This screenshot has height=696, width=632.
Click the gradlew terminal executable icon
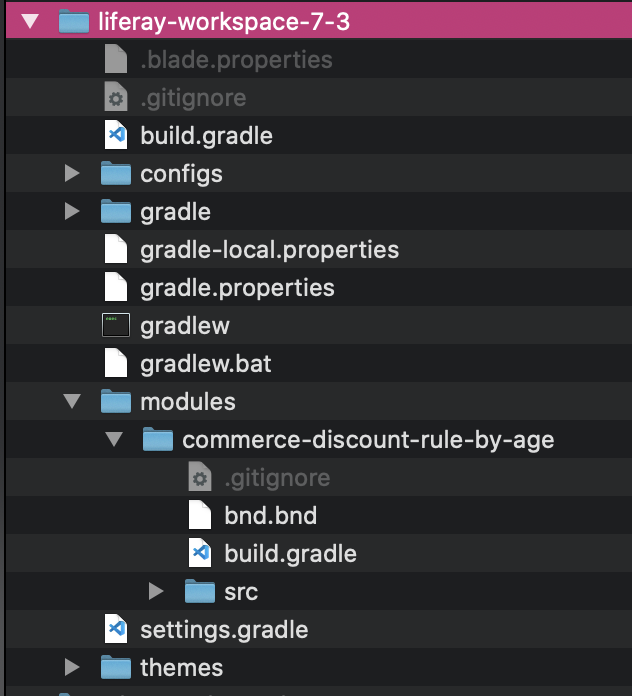116,325
